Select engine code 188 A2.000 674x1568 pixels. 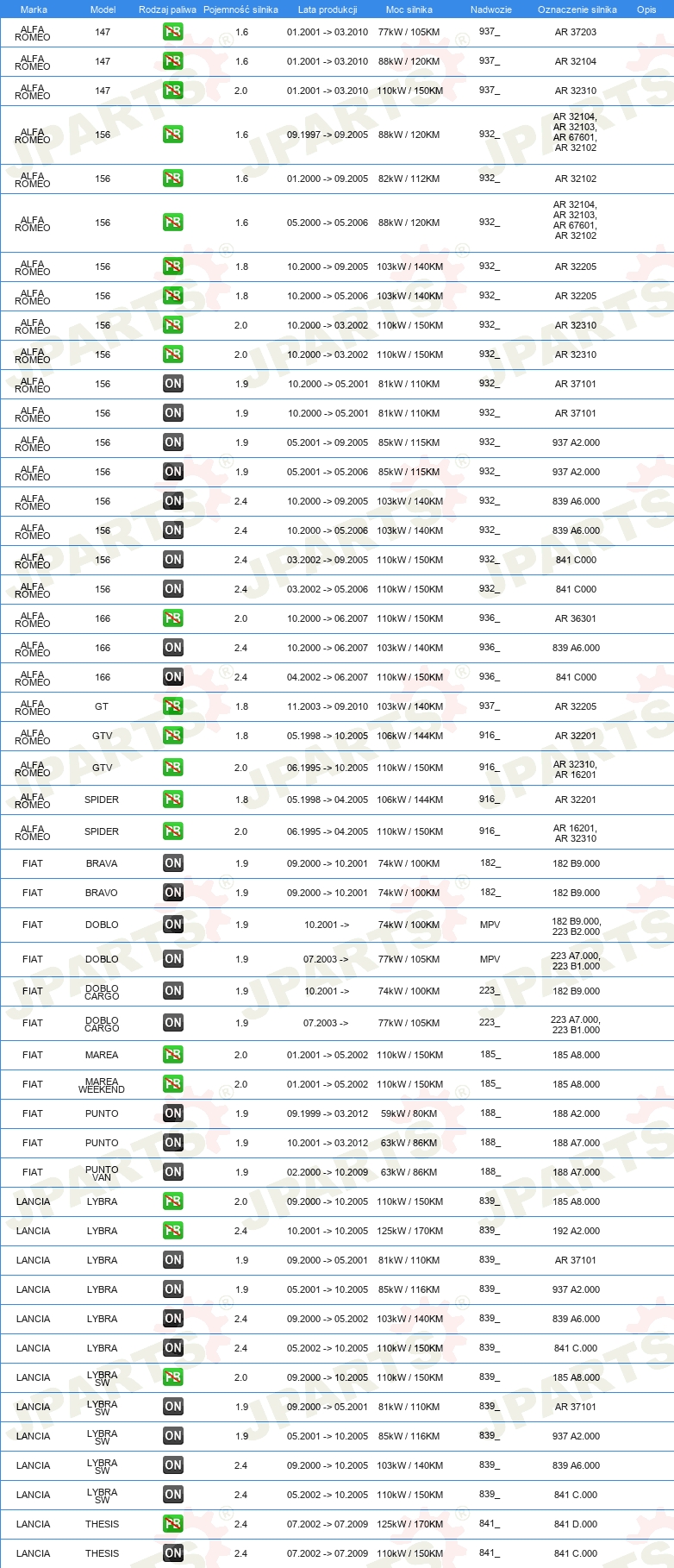[x=577, y=1113]
